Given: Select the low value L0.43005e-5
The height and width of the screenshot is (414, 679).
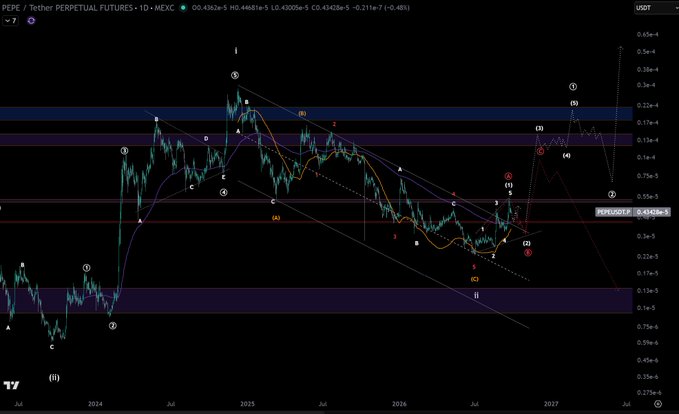Looking at the screenshot, I should [288, 8].
